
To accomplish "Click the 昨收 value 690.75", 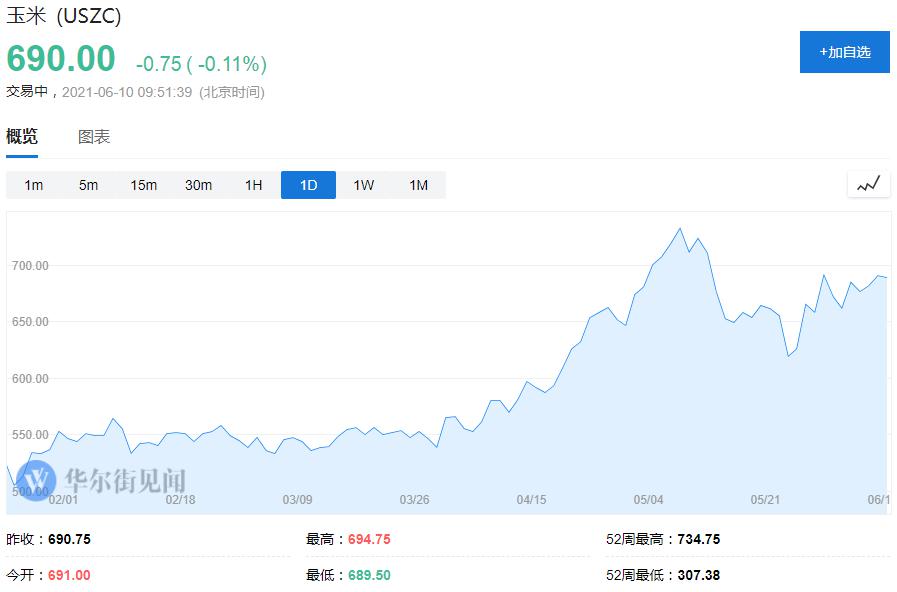I will click(x=69, y=539).
